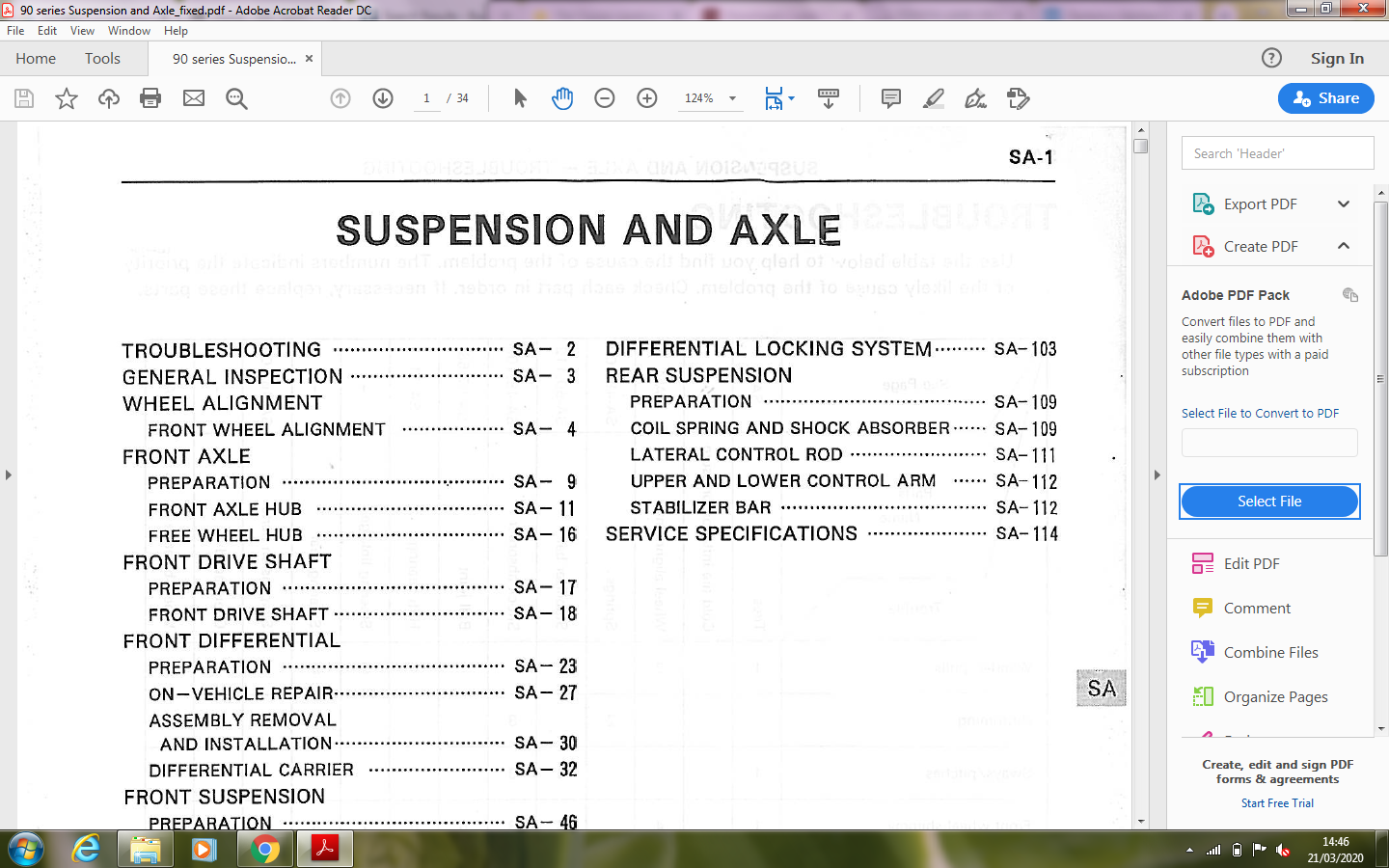
Task: Click the document scroll up arrow
Action: [x=1141, y=130]
